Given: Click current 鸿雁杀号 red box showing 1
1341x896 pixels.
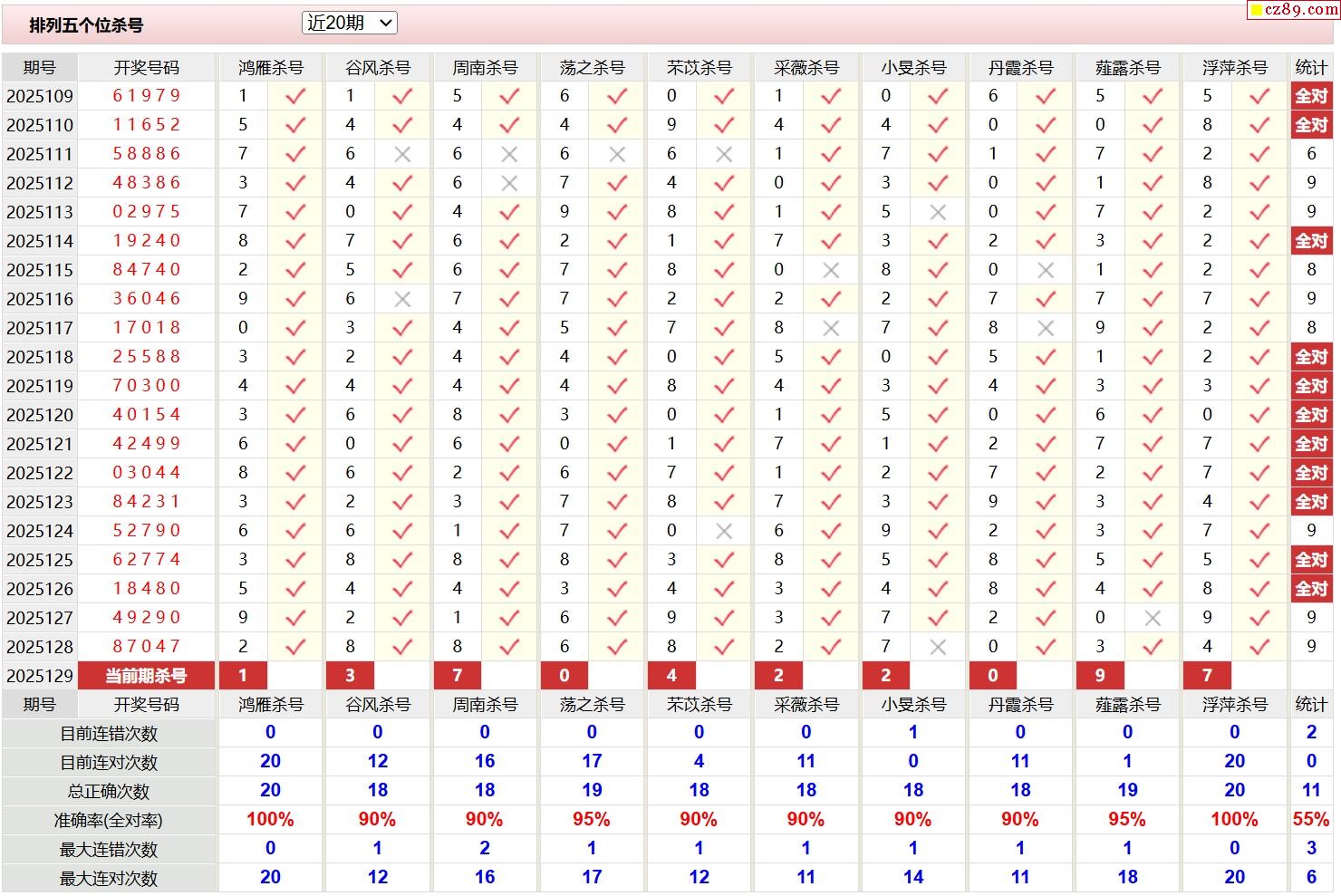Looking at the screenshot, I should 243,676.
